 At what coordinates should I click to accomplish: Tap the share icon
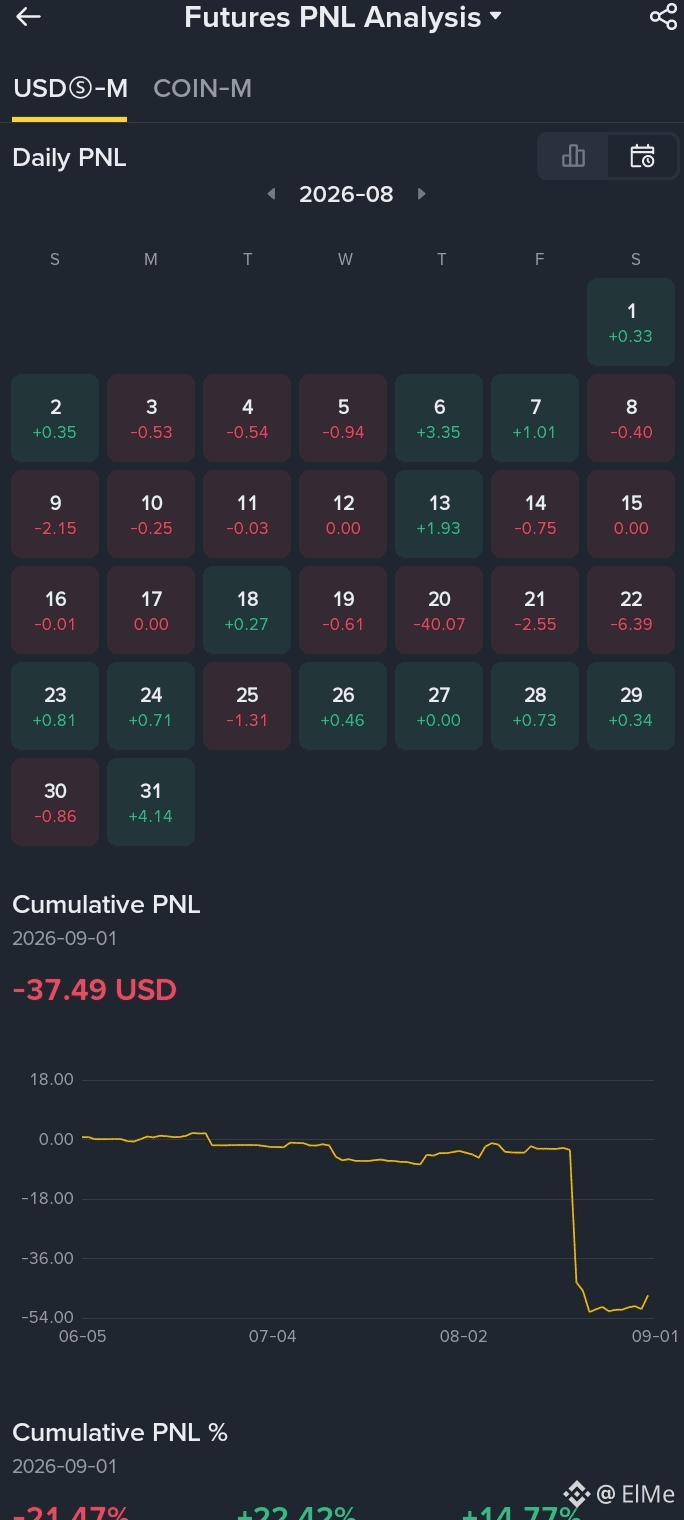tap(663, 17)
